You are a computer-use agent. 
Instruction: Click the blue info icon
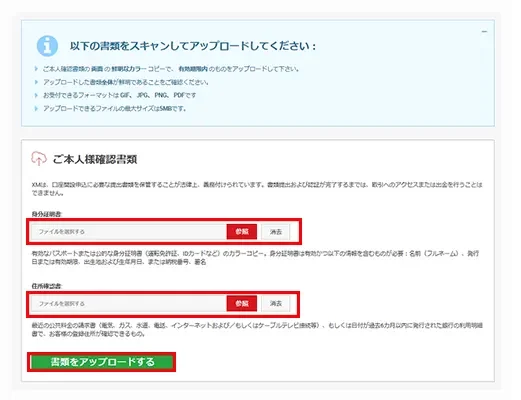(47, 46)
